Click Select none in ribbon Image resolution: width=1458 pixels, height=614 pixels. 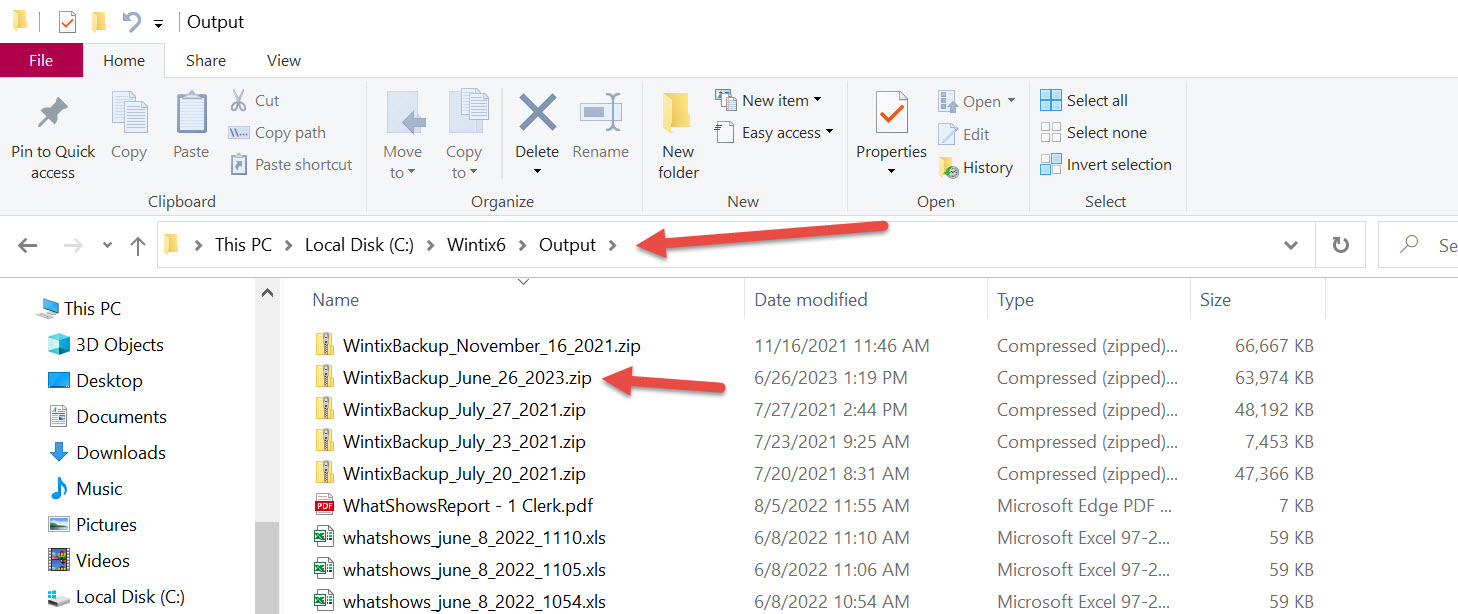click(x=1093, y=132)
